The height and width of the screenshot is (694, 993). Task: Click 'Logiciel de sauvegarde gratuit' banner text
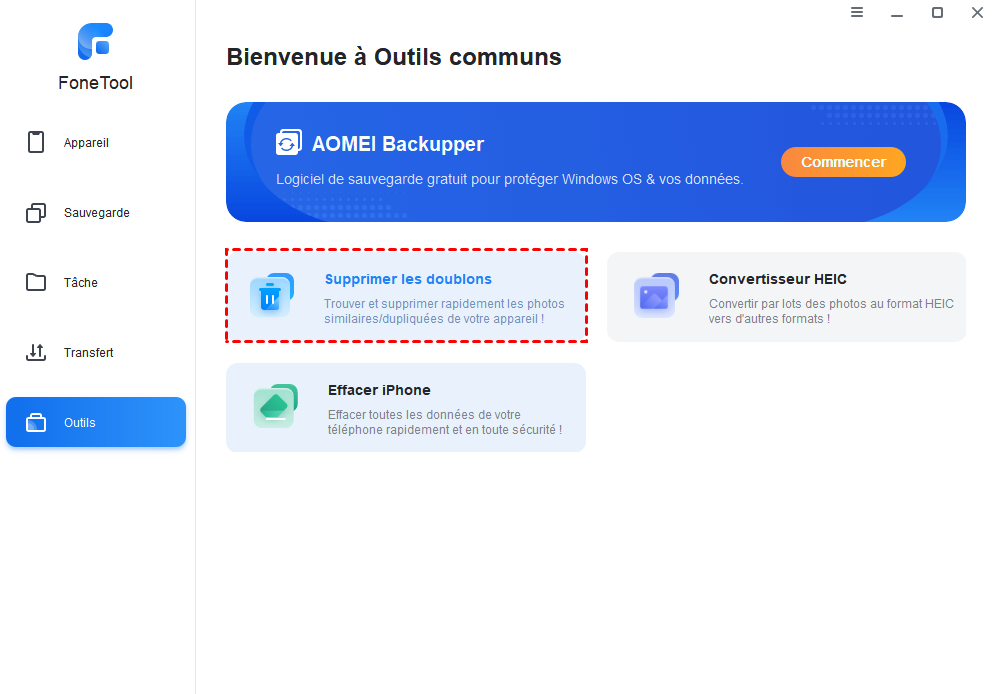tap(509, 179)
